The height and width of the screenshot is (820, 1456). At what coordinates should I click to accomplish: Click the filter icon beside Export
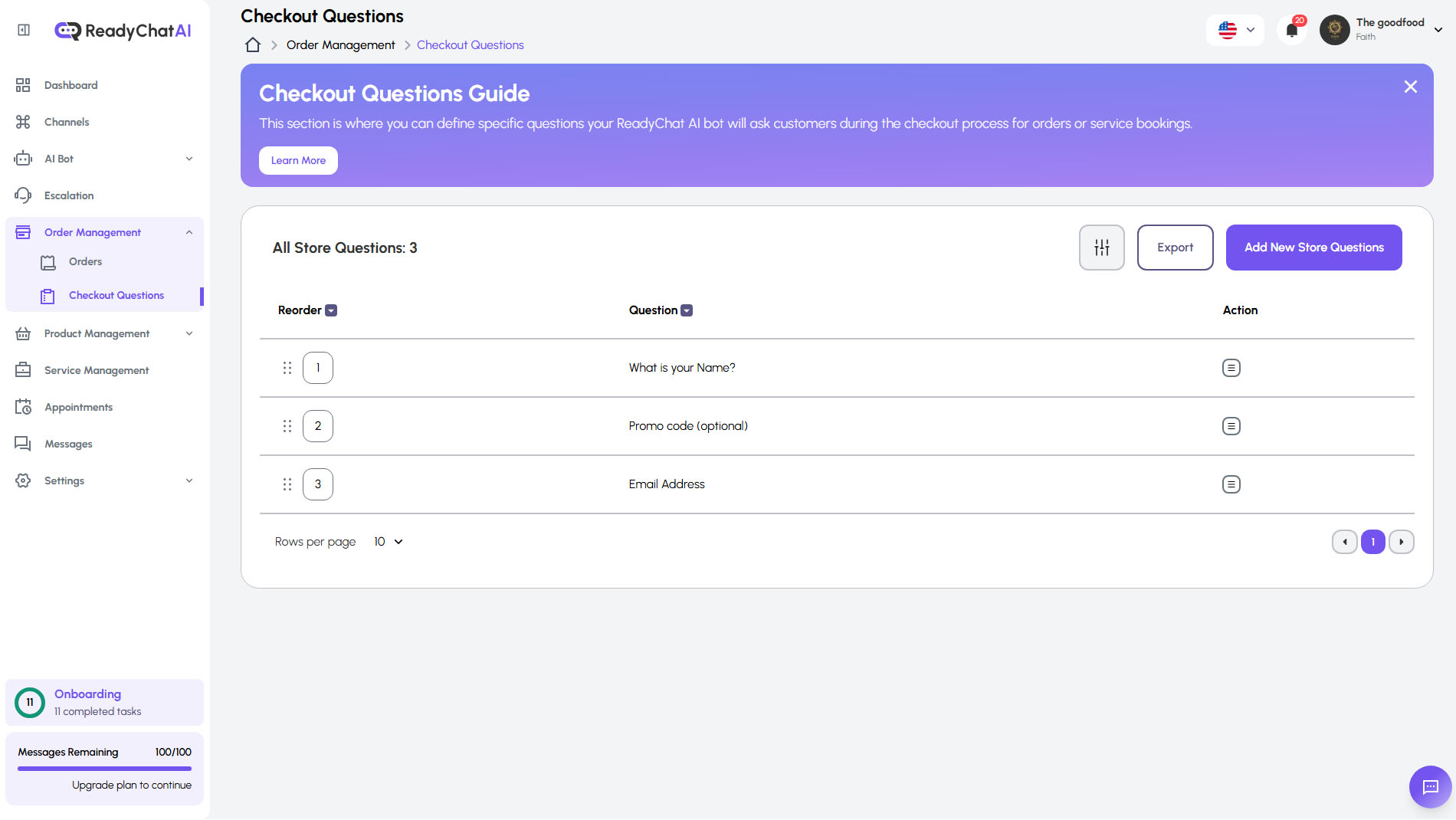(1101, 247)
